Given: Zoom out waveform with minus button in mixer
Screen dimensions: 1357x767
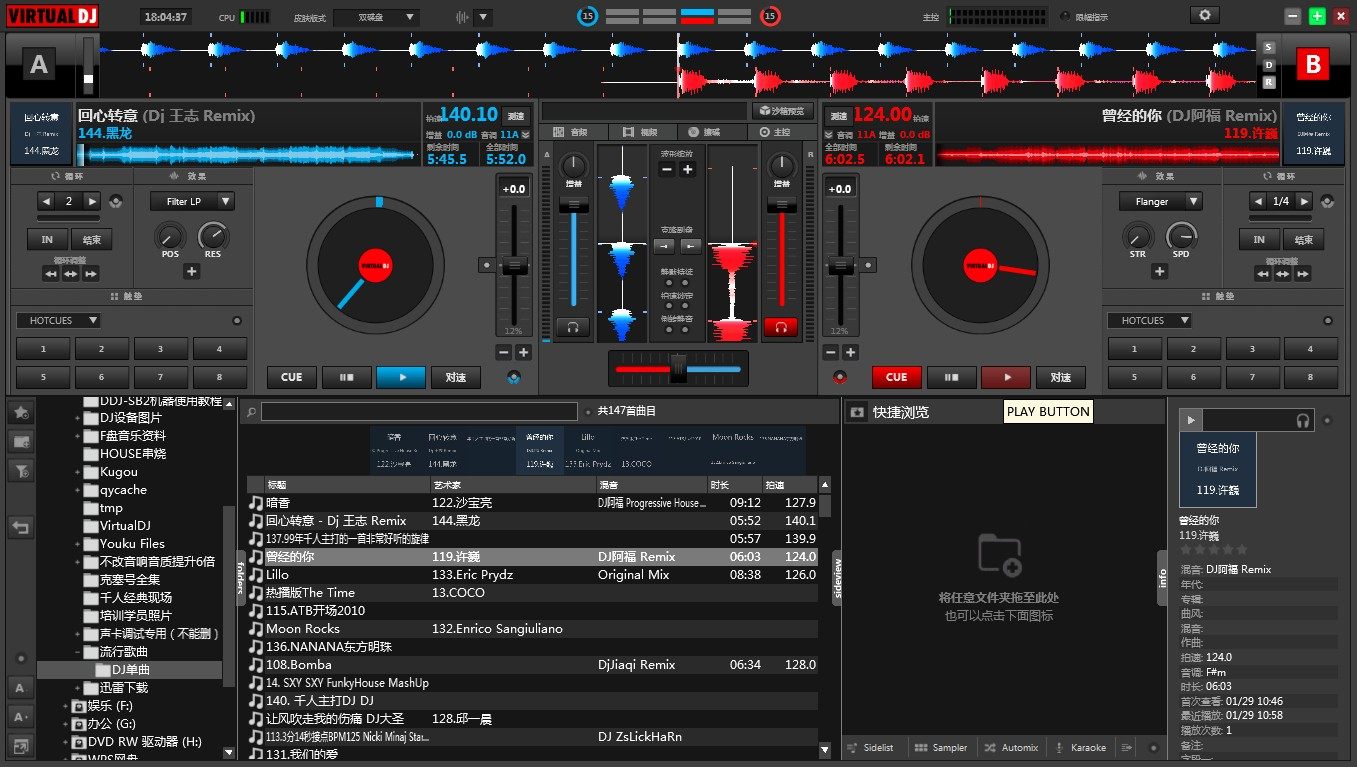Looking at the screenshot, I should pos(668,169).
